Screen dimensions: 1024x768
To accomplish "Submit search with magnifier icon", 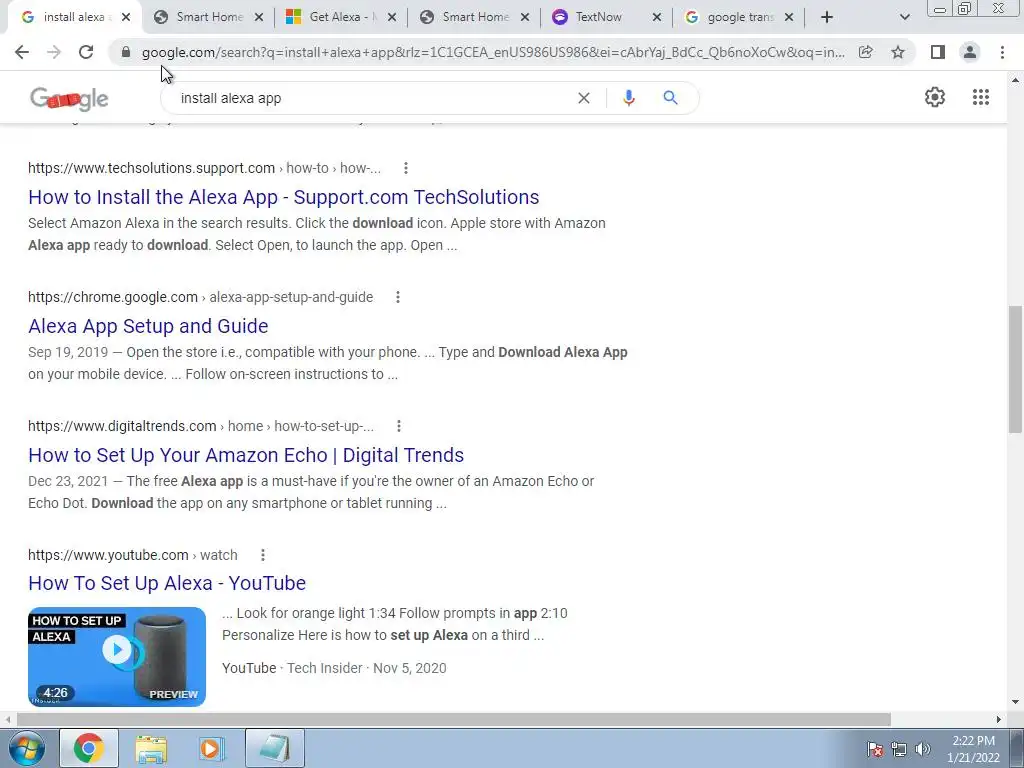I will point(670,98).
